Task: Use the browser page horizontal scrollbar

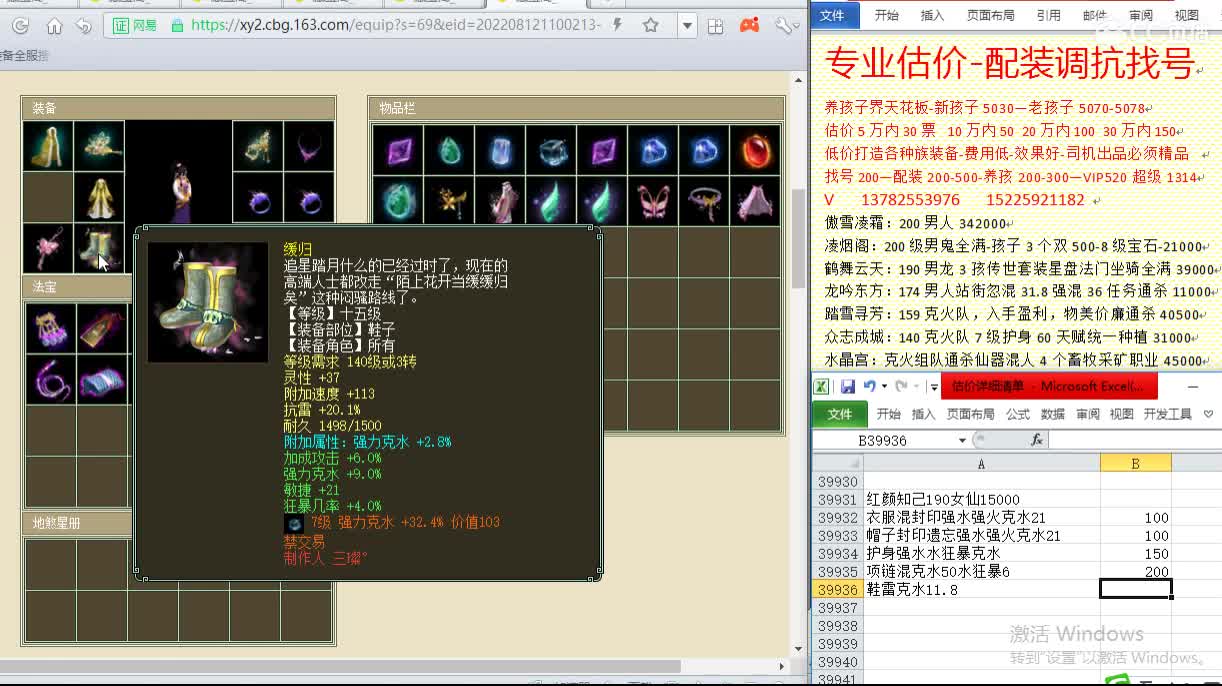Action: tap(340, 666)
